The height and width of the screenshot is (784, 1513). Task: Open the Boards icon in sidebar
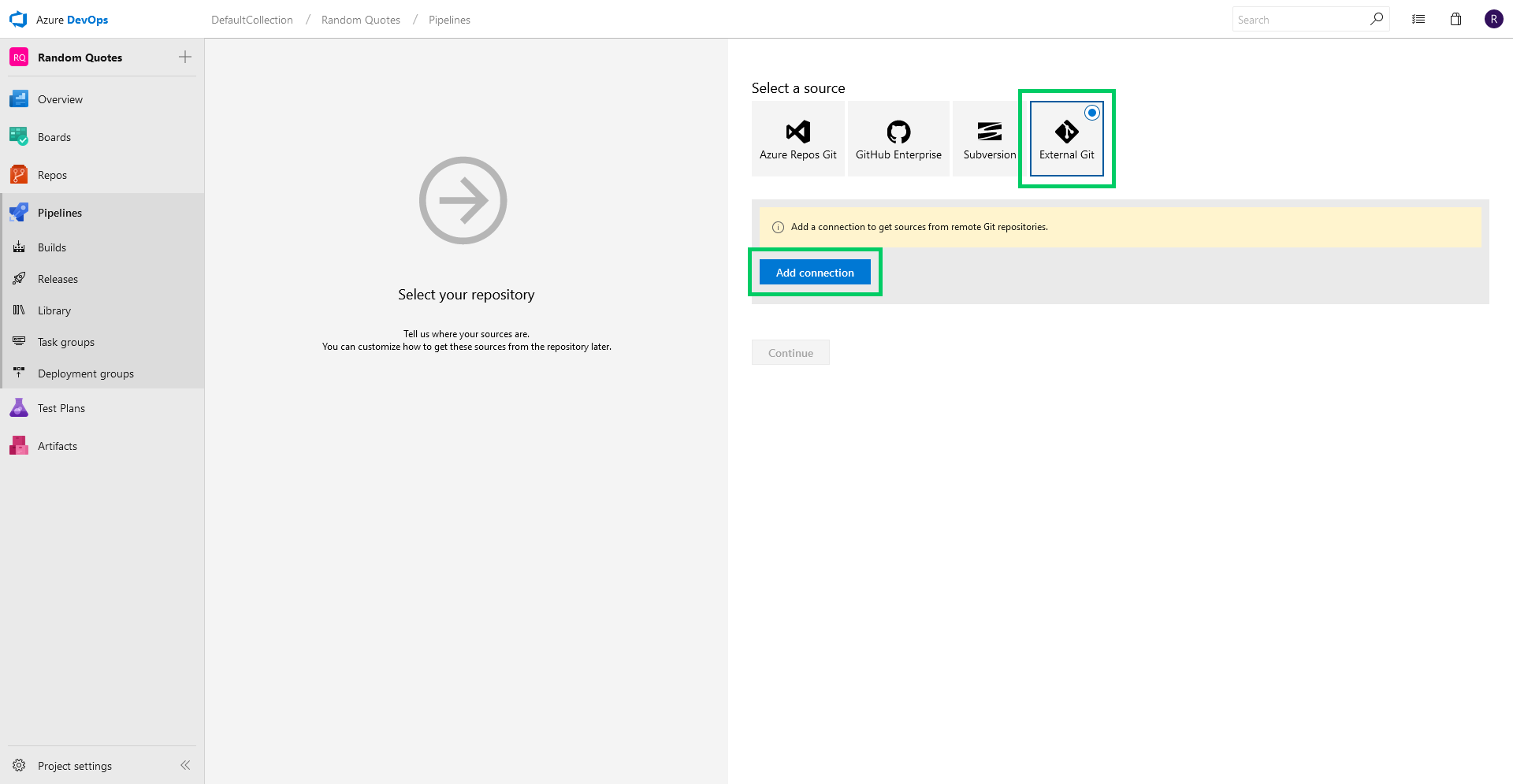tap(19, 137)
